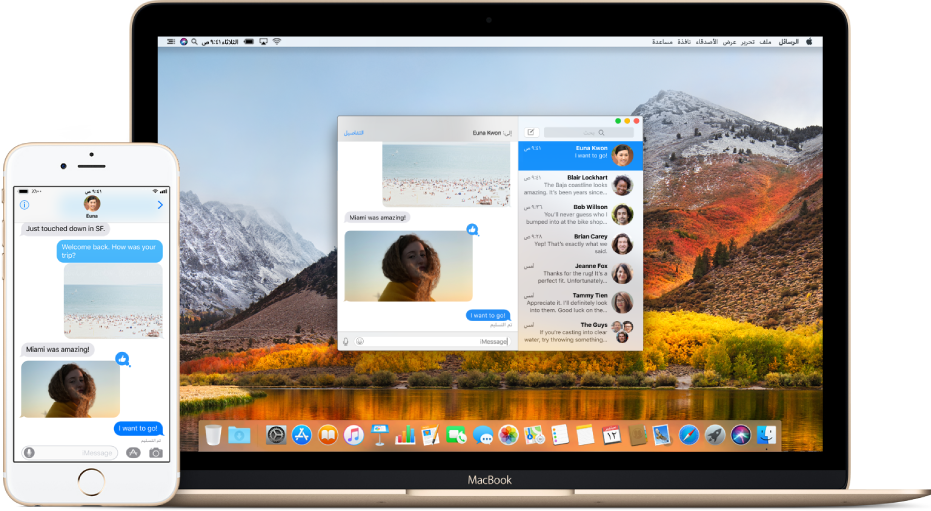Open the ملف menu
Screen dimensions: 931x511
(765, 42)
